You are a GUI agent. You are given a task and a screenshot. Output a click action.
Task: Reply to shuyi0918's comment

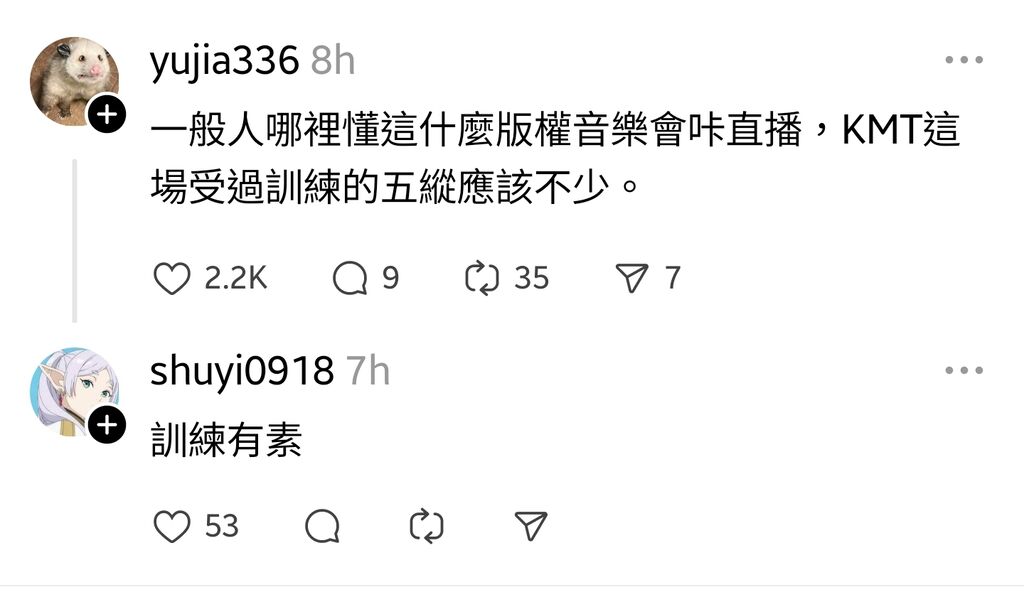click(323, 526)
